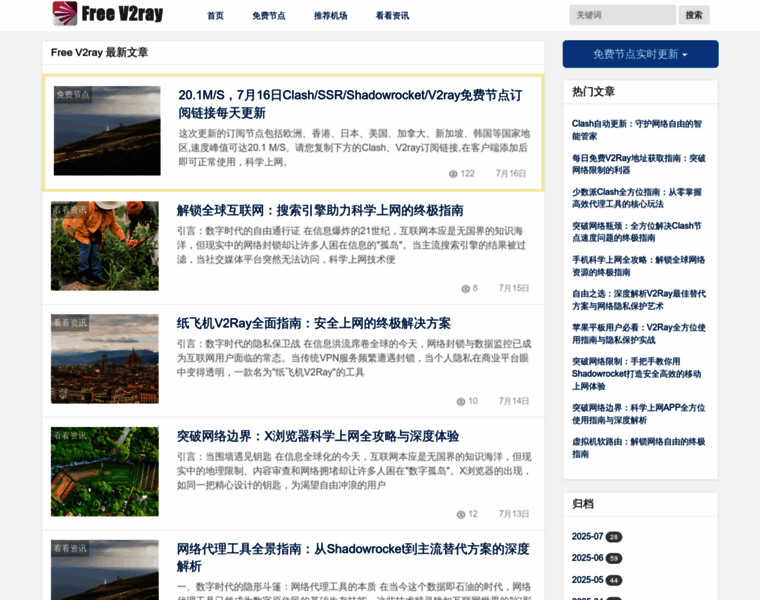Open hot article 每日免费V2Ray地址获取指南
The image size is (760, 600).
point(638,164)
